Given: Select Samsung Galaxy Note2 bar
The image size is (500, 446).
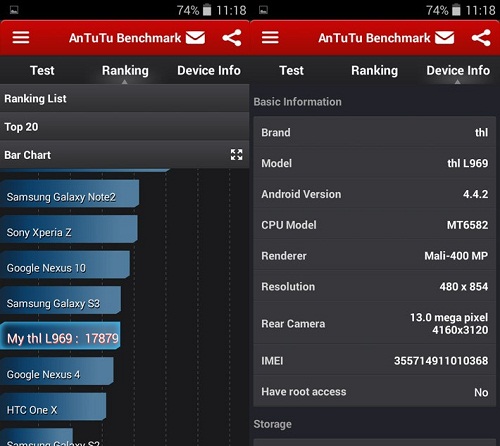Looking at the screenshot, I should point(69,194).
